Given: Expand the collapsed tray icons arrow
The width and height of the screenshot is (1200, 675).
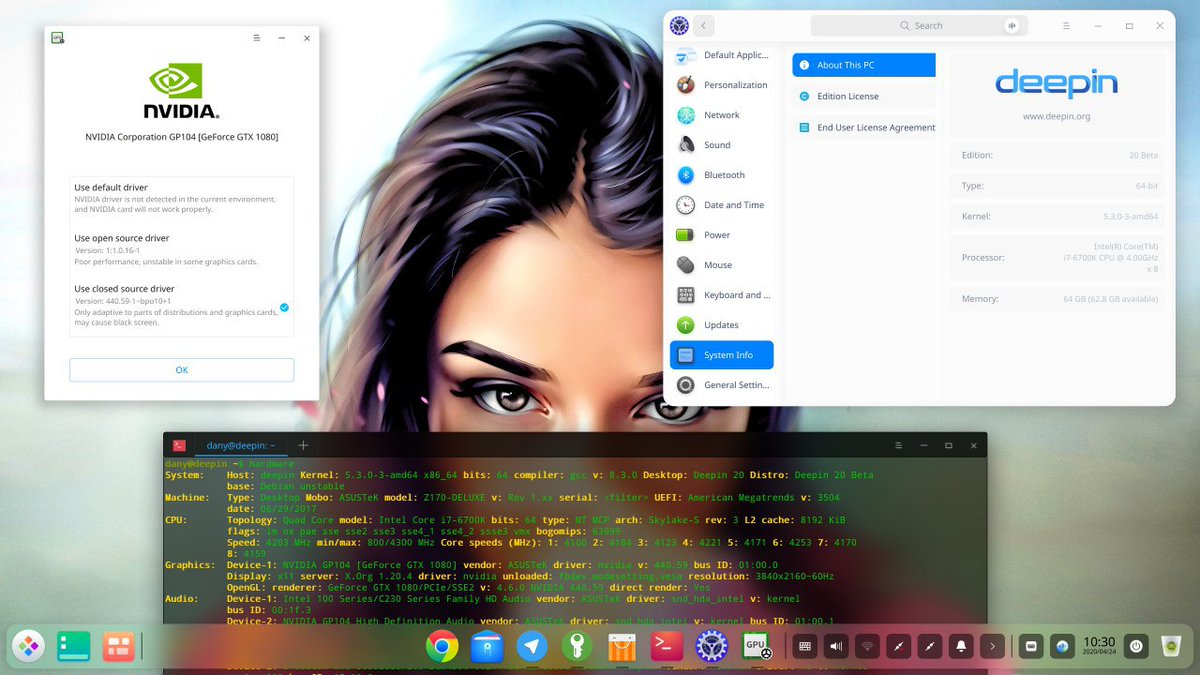Looking at the screenshot, I should (x=992, y=647).
